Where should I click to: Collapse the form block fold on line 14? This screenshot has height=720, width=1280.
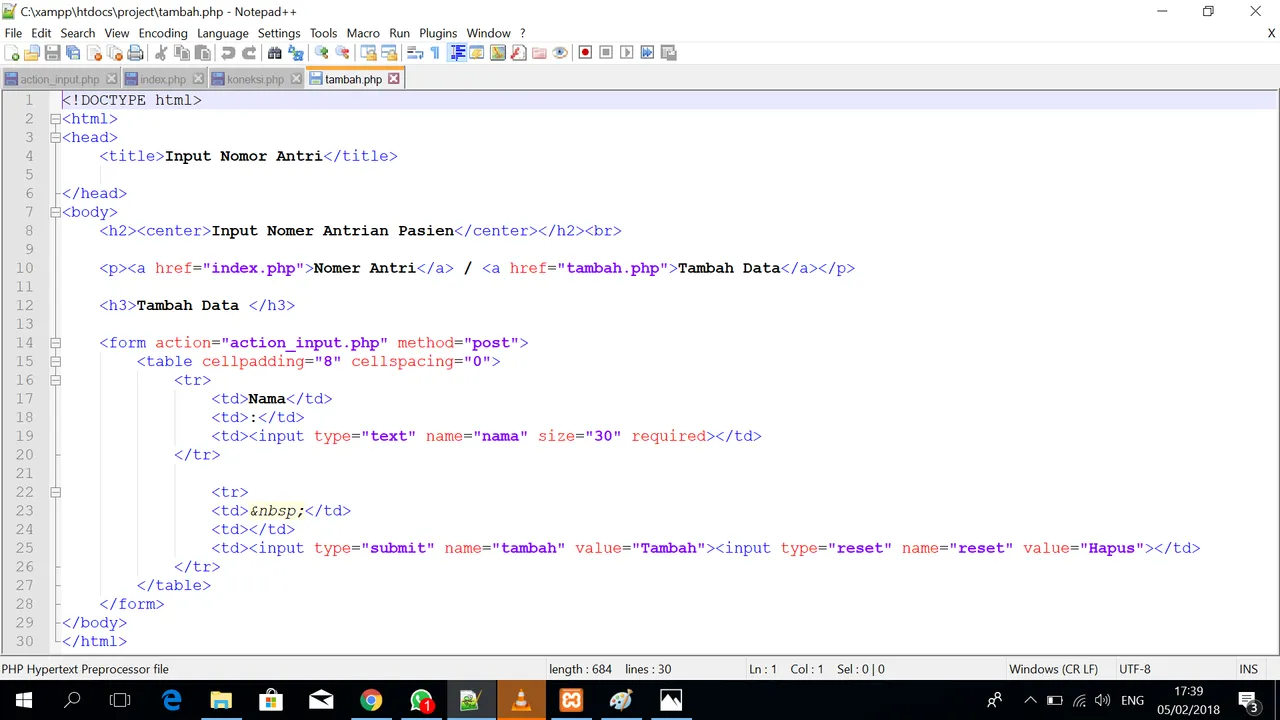[x=55, y=343]
